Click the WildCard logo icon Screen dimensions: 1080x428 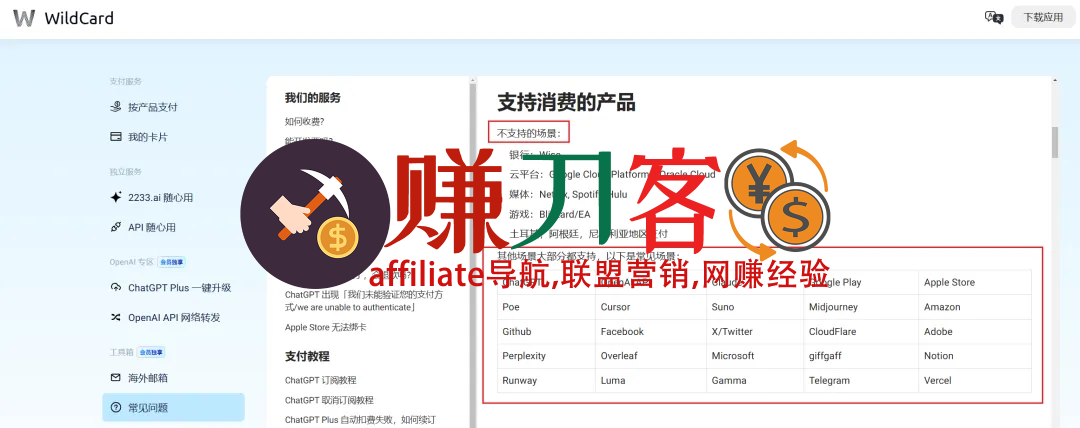[24, 18]
